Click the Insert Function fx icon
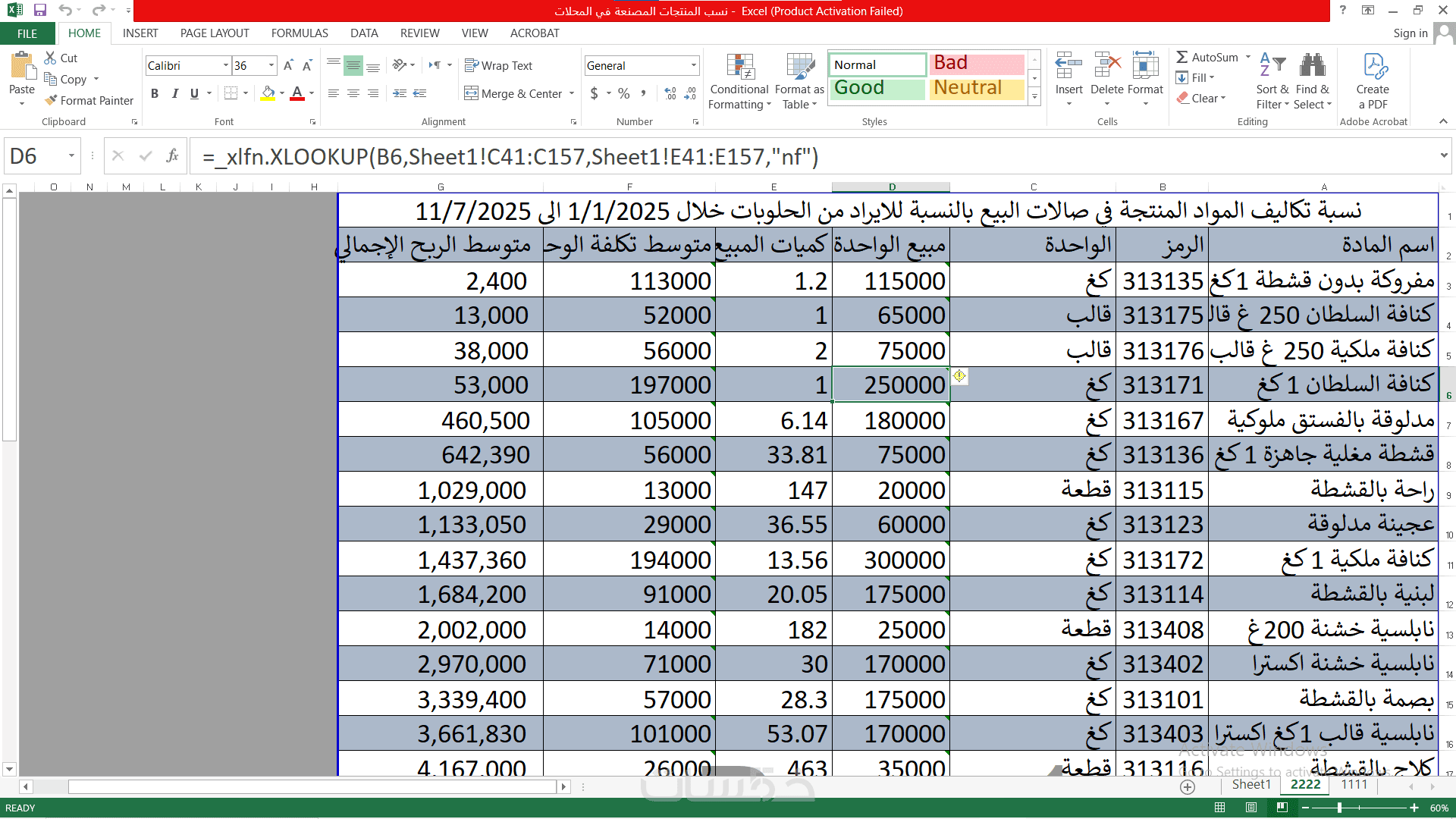Screen dimensions: 1456x819 [173, 156]
